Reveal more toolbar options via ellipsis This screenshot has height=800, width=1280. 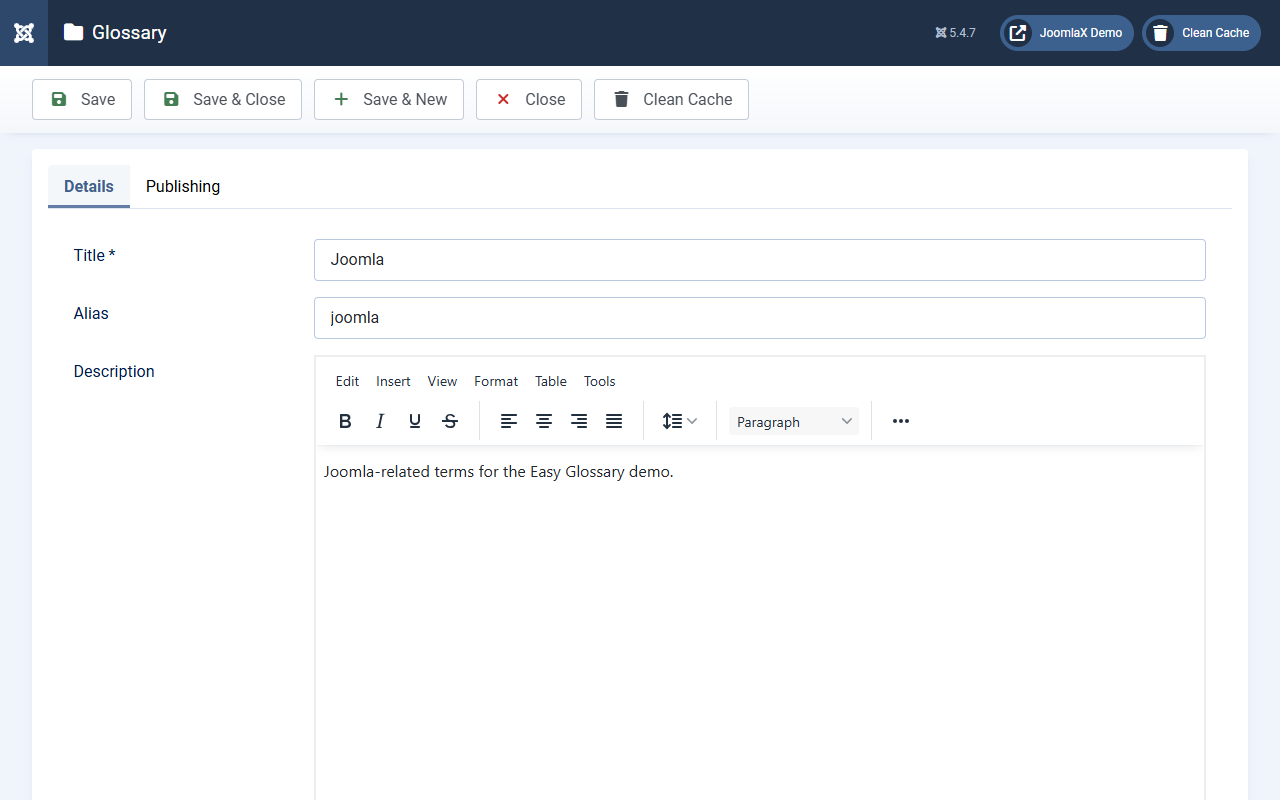901,421
